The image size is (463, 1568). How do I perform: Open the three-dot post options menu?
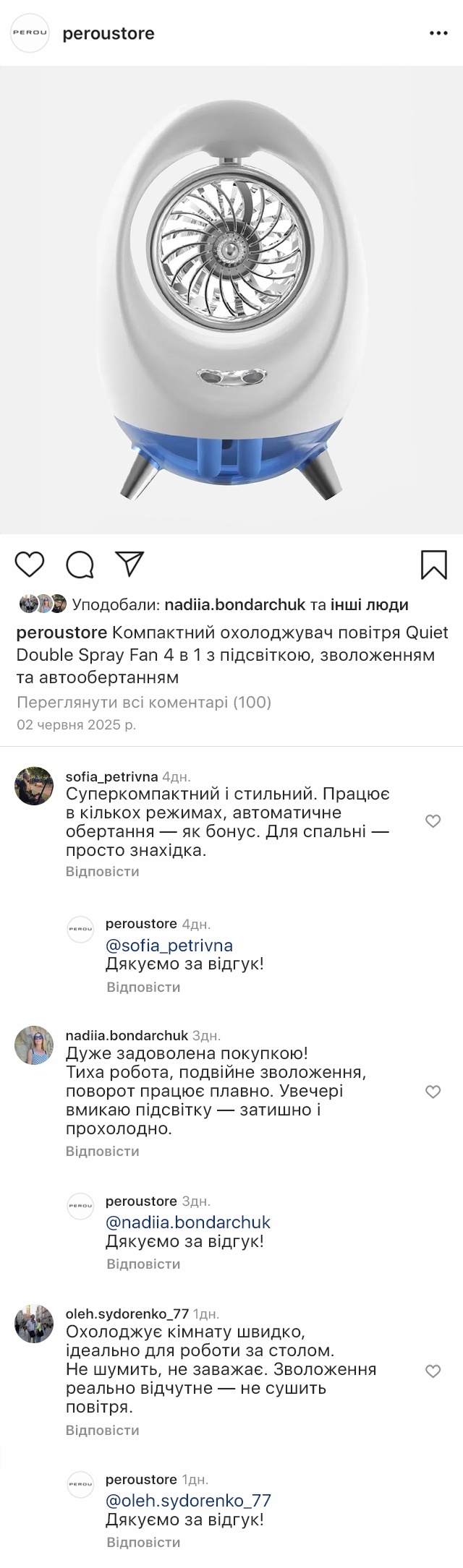click(438, 33)
